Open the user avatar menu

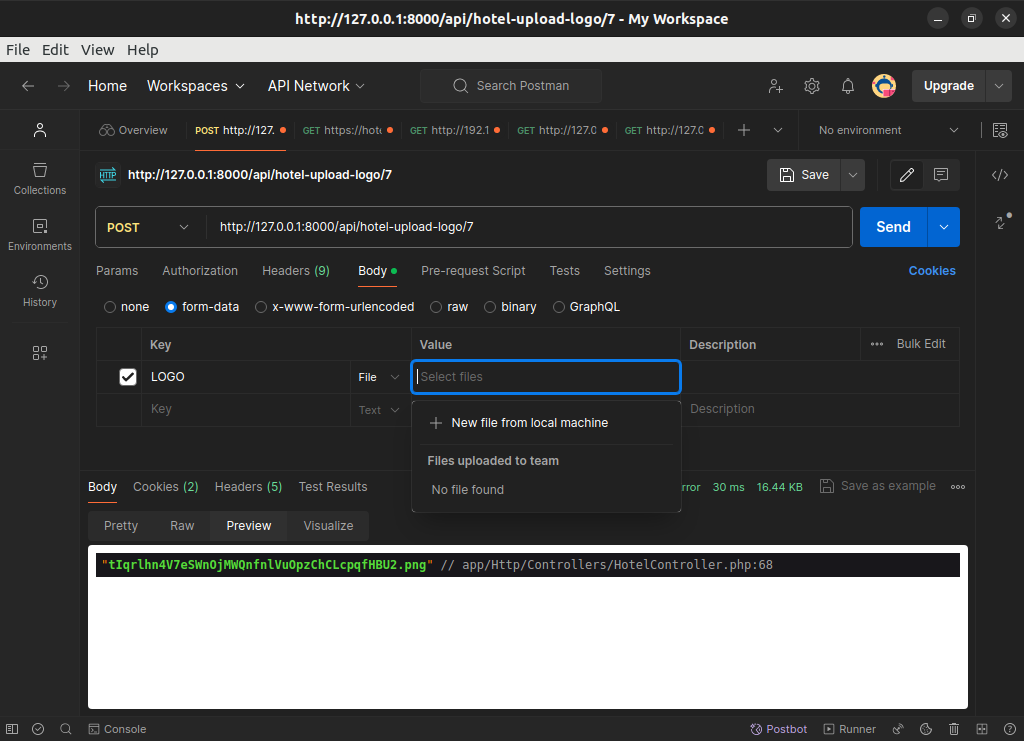pos(884,86)
